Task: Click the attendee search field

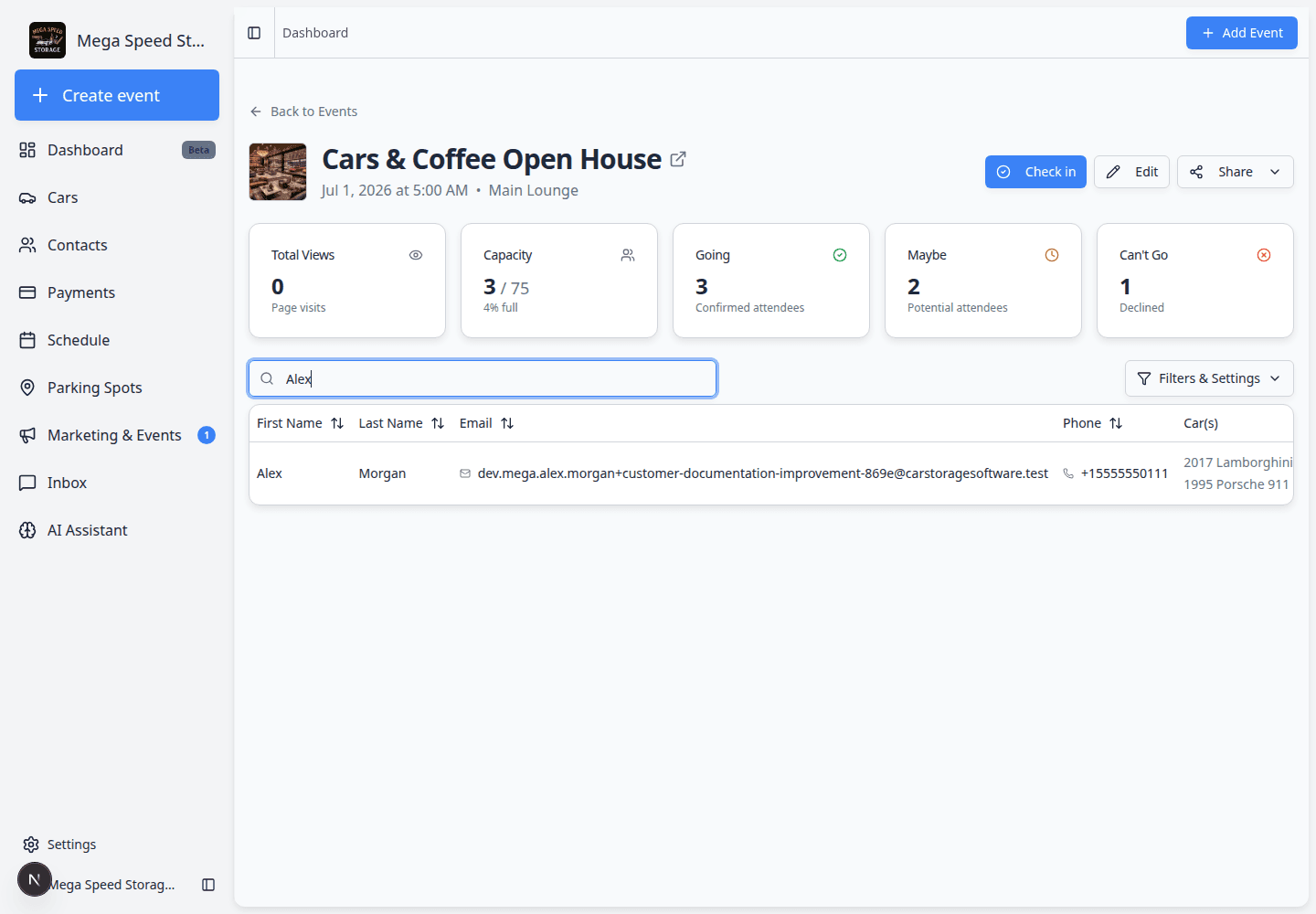Action: pyautogui.click(x=483, y=378)
